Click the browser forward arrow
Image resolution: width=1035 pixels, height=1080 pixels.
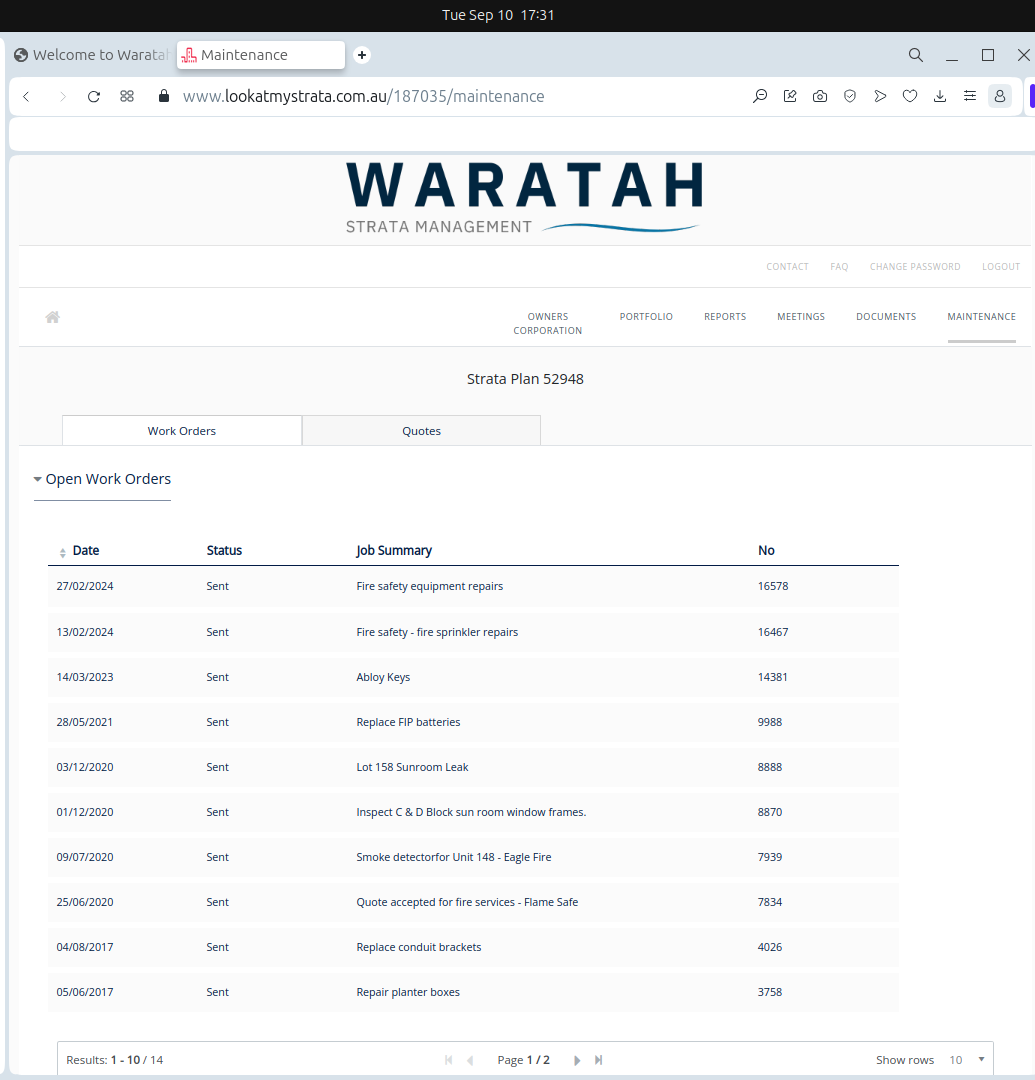click(63, 96)
